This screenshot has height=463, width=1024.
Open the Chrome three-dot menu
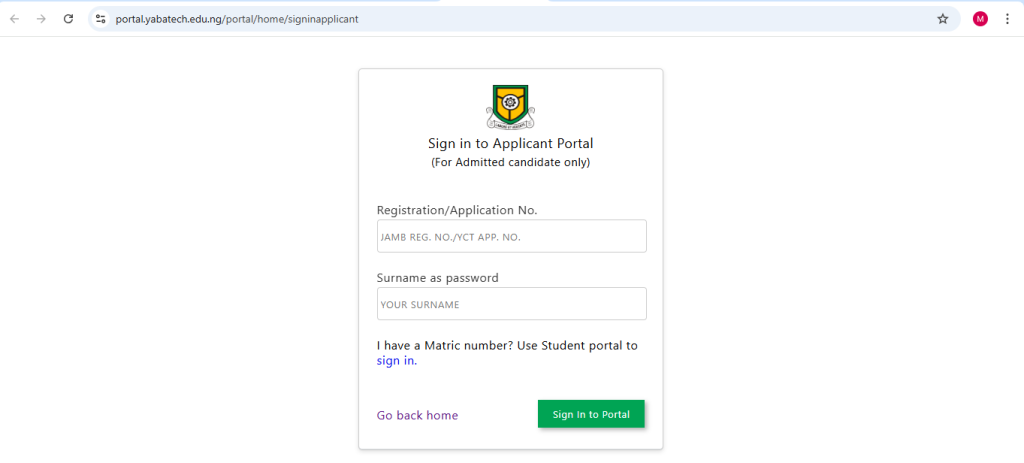[1008, 19]
